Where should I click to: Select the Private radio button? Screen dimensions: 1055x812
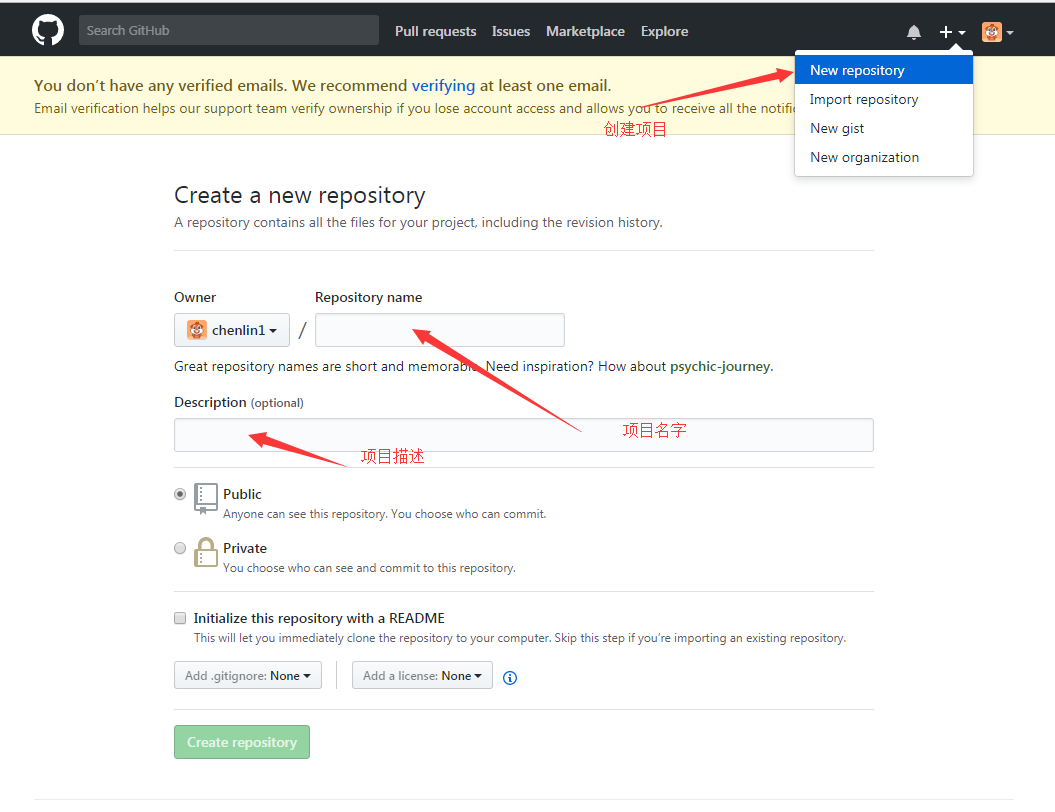[180, 548]
